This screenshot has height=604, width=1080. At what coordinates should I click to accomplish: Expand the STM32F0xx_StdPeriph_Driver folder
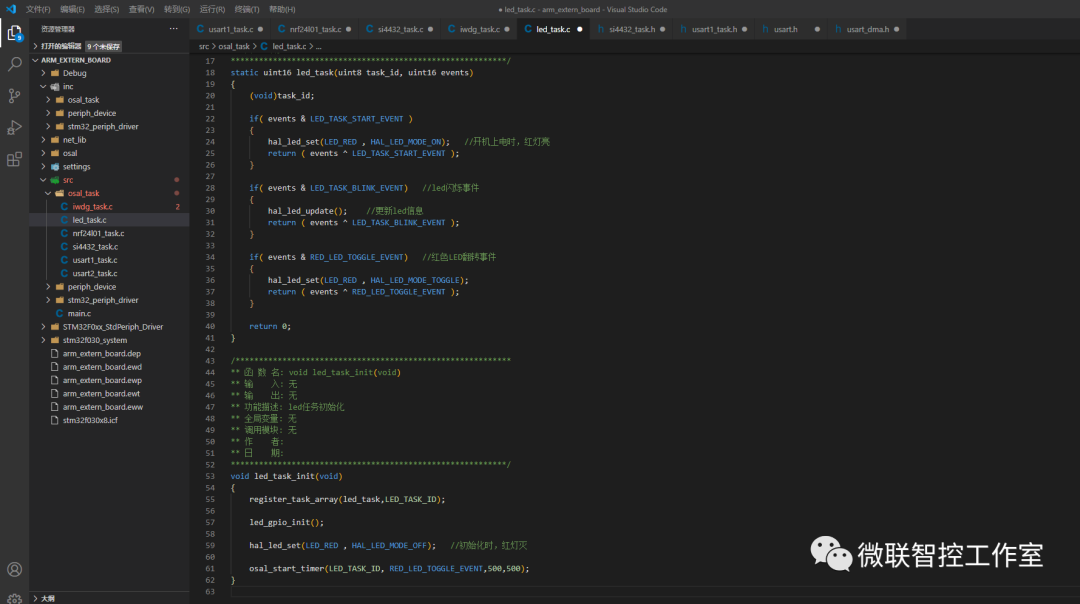(x=112, y=327)
